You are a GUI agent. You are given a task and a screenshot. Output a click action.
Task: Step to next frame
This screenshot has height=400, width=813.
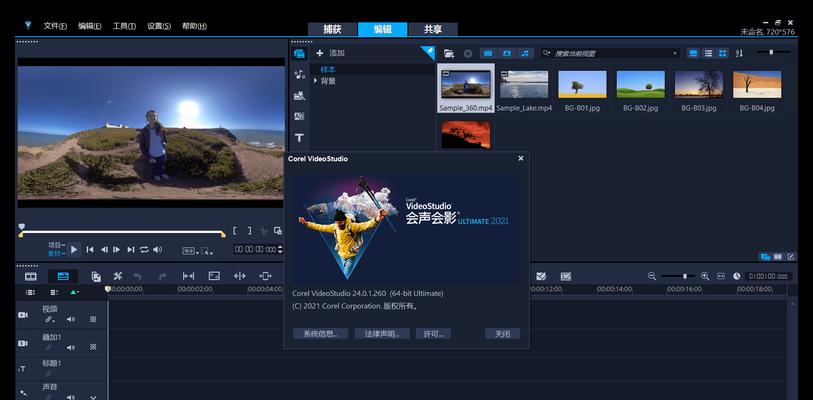coord(117,250)
